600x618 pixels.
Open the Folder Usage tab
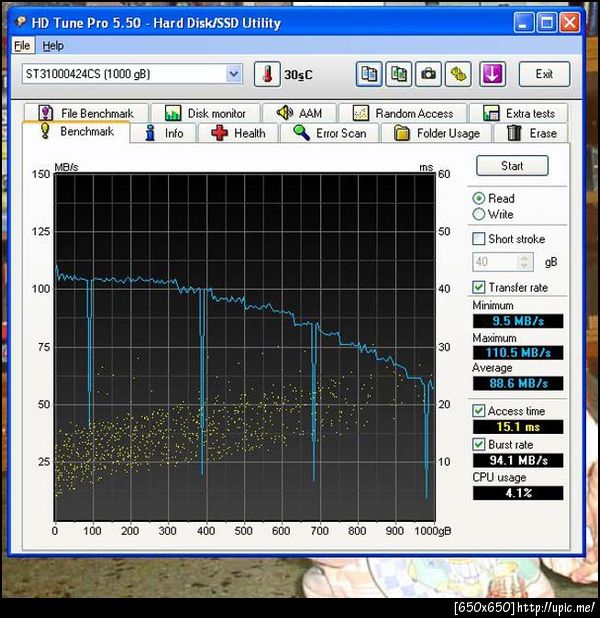pyautogui.click(x=437, y=133)
